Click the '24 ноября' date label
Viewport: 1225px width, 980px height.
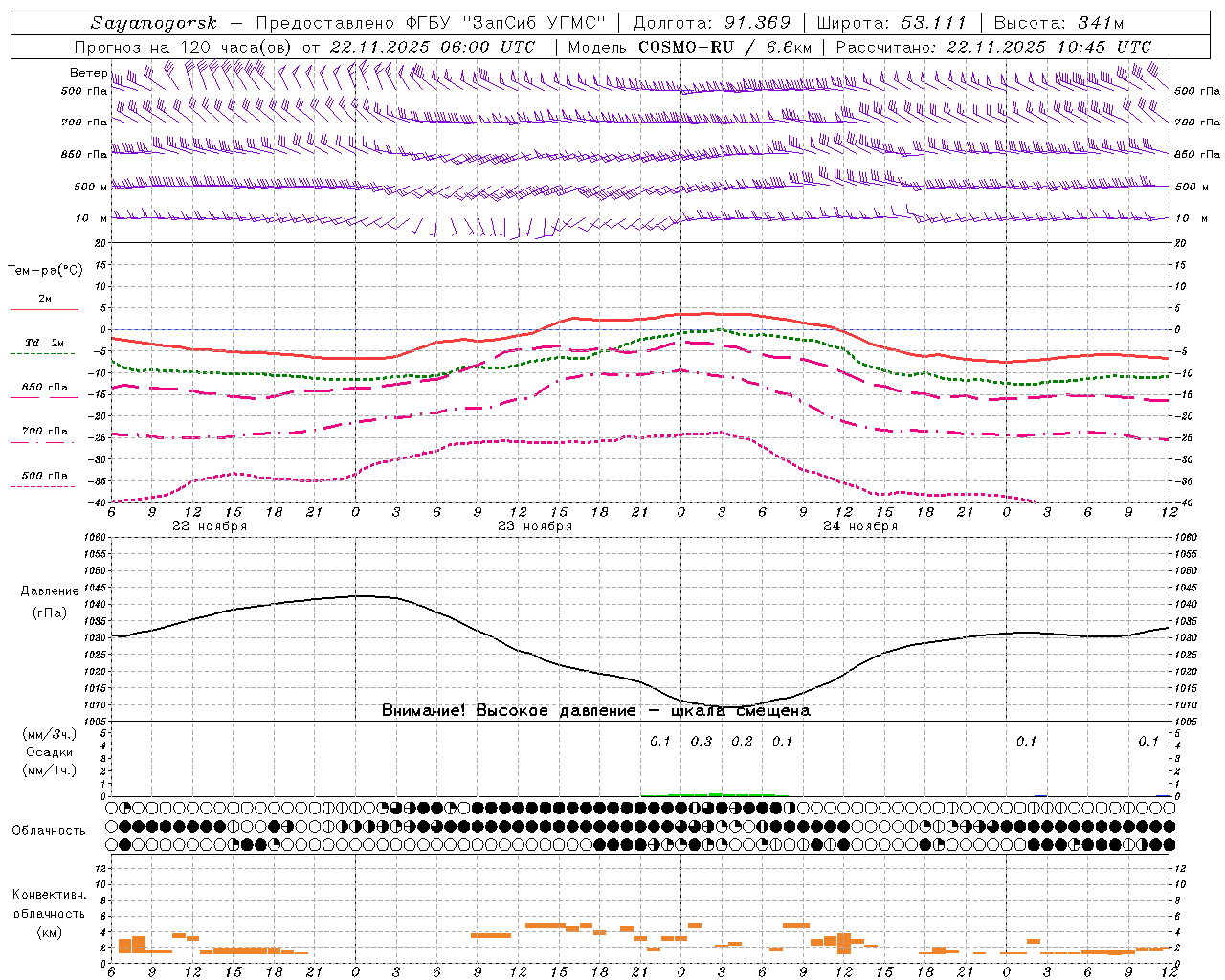[860, 526]
